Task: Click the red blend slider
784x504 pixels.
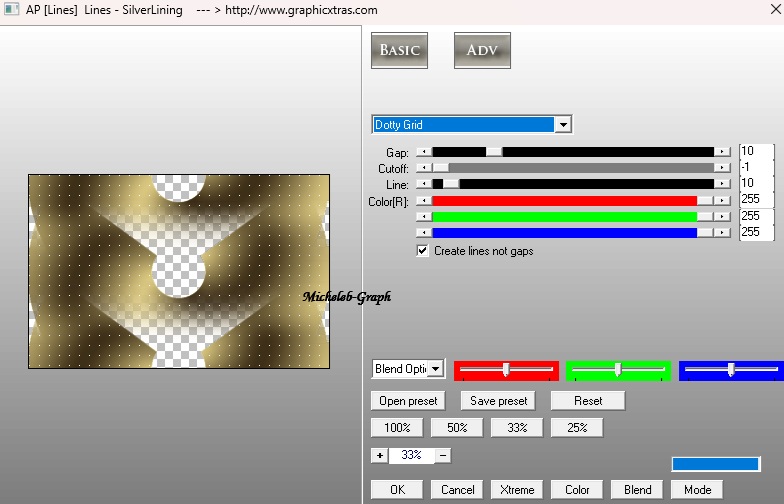Action: point(506,370)
